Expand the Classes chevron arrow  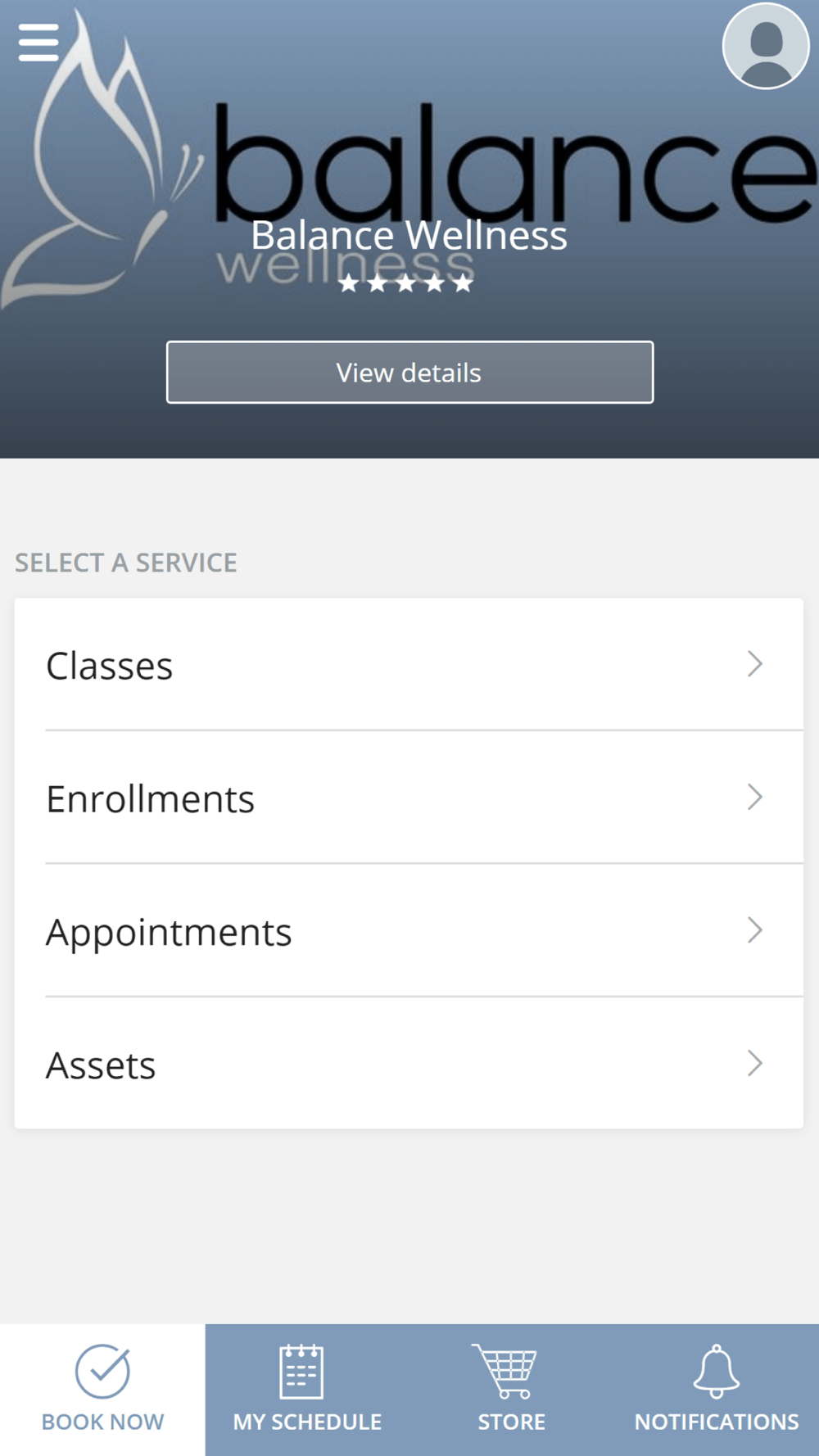click(755, 664)
